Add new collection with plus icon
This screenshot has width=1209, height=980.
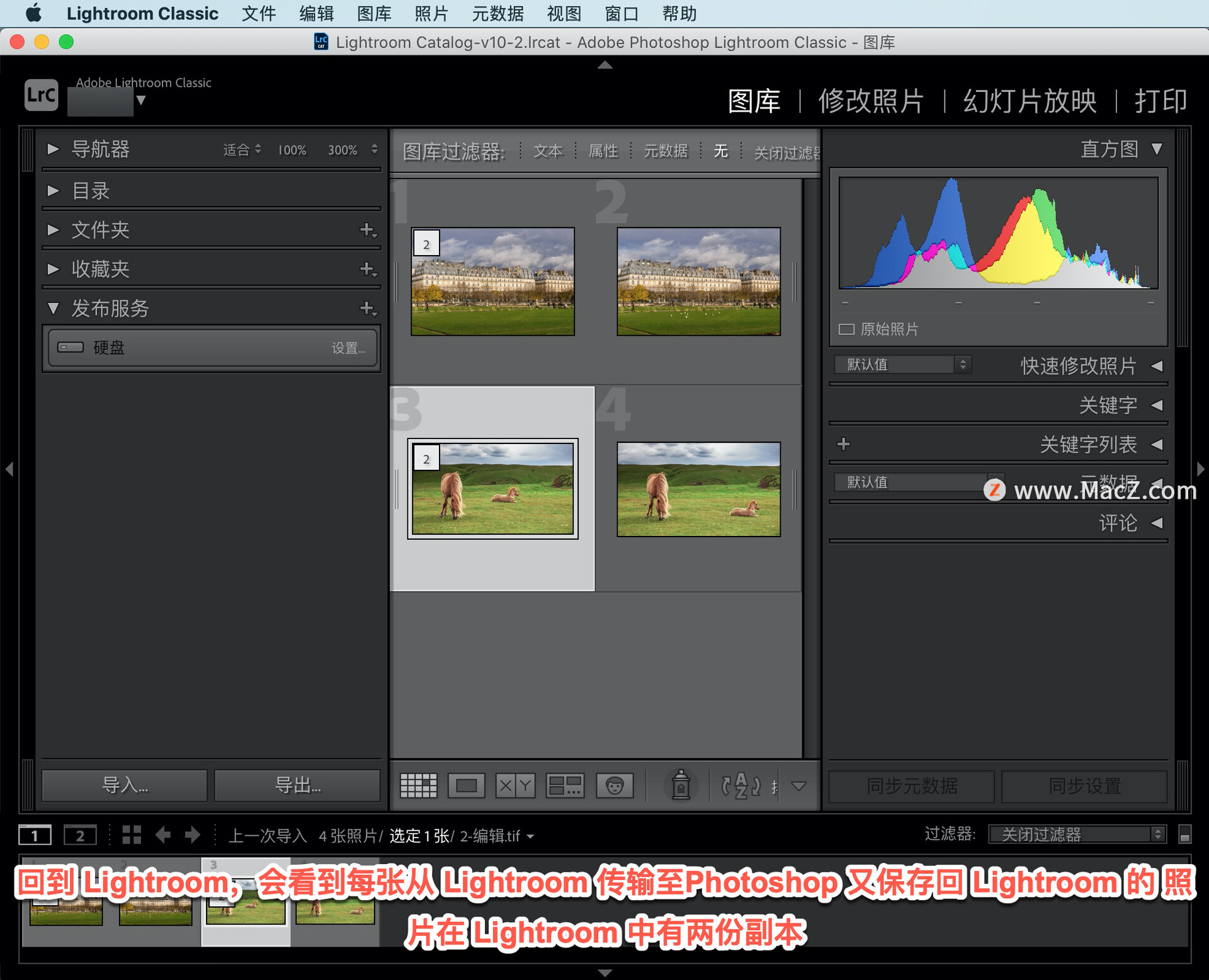(x=368, y=269)
